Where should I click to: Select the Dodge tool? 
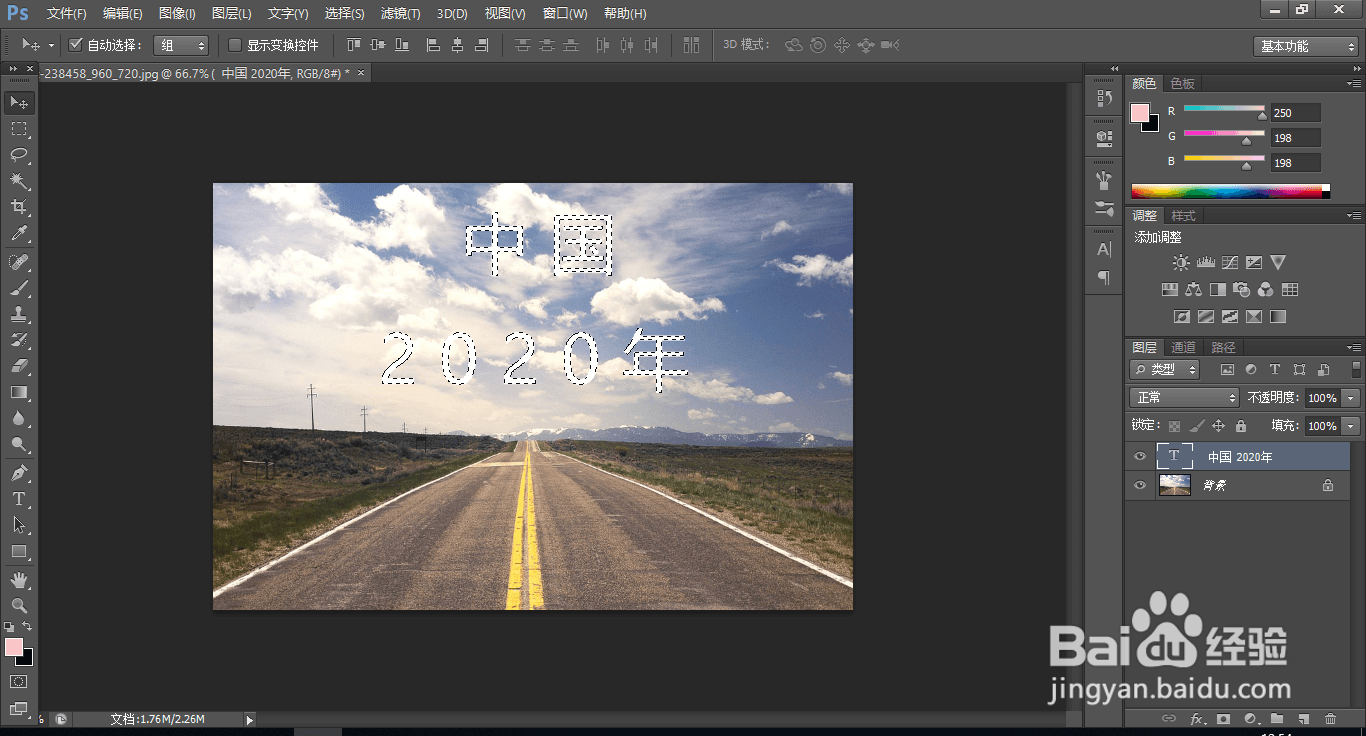click(x=19, y=444)
